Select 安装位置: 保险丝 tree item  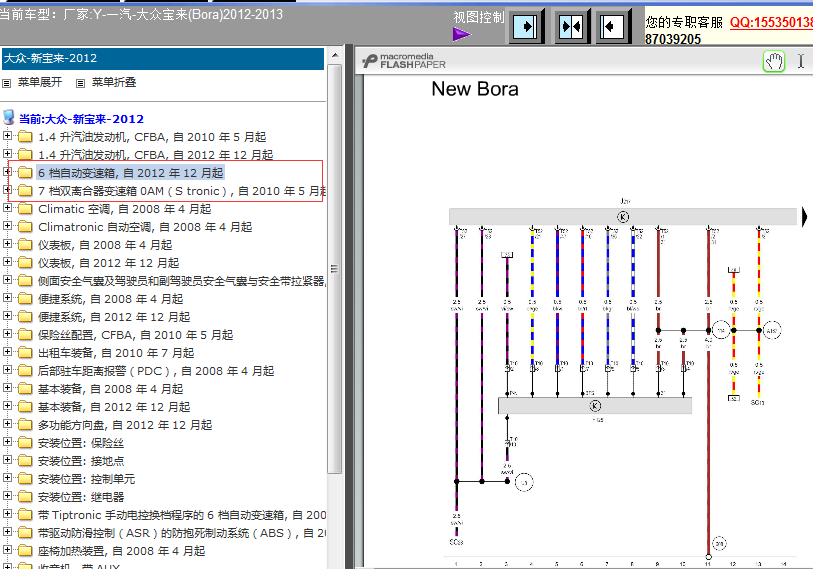[x=81, y=443]
